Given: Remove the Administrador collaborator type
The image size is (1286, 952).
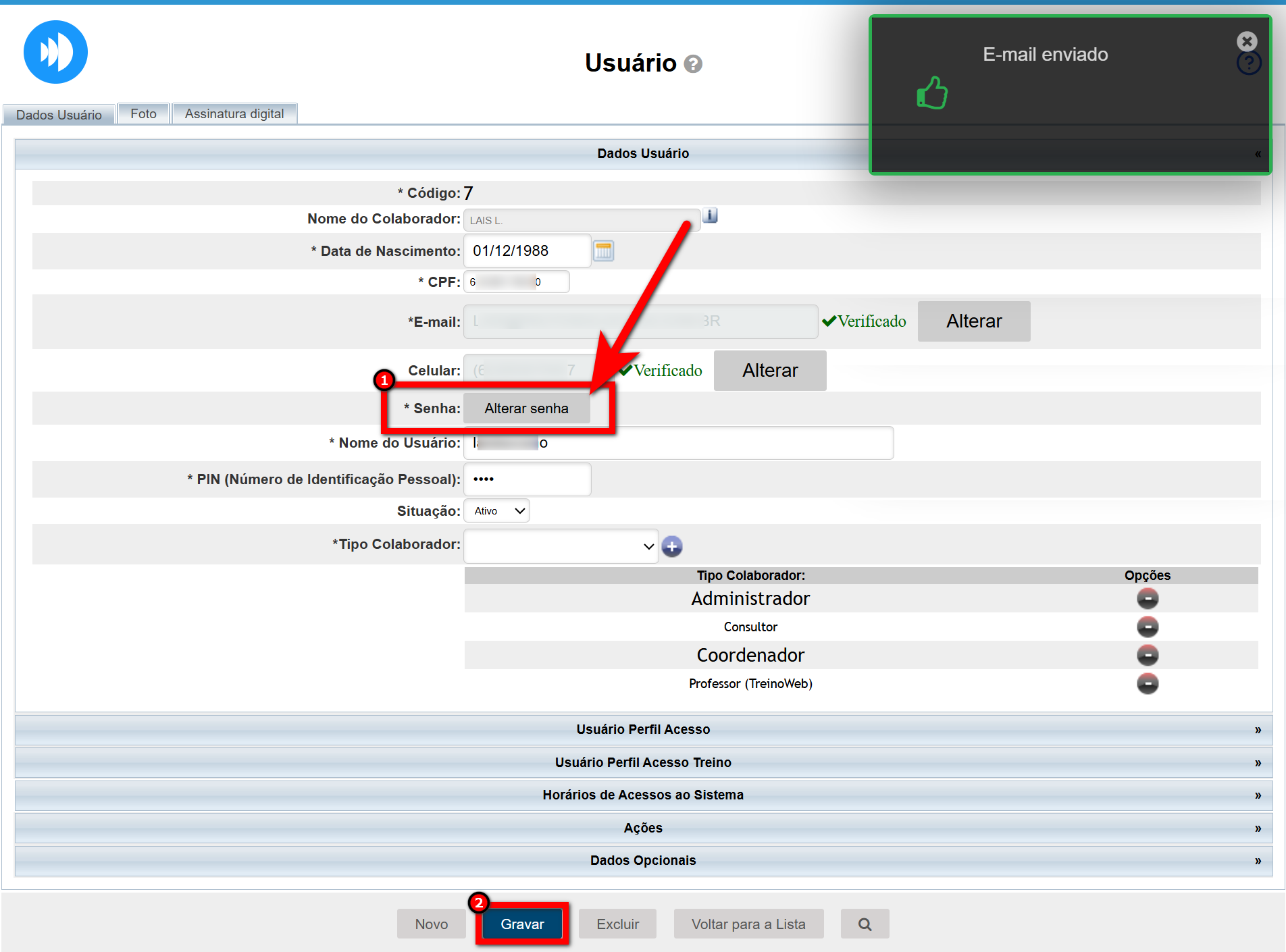Looking at the screenshot, I should (1147, 599).
